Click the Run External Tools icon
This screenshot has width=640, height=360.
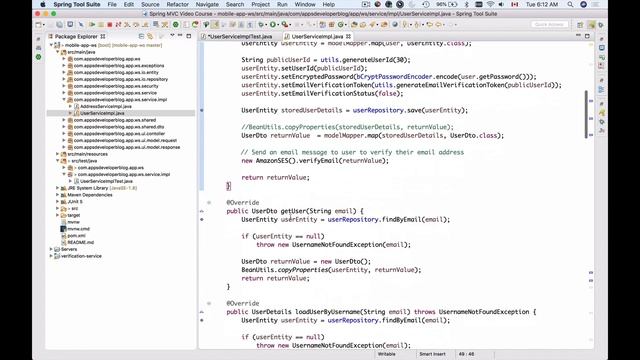coord(285,24)
